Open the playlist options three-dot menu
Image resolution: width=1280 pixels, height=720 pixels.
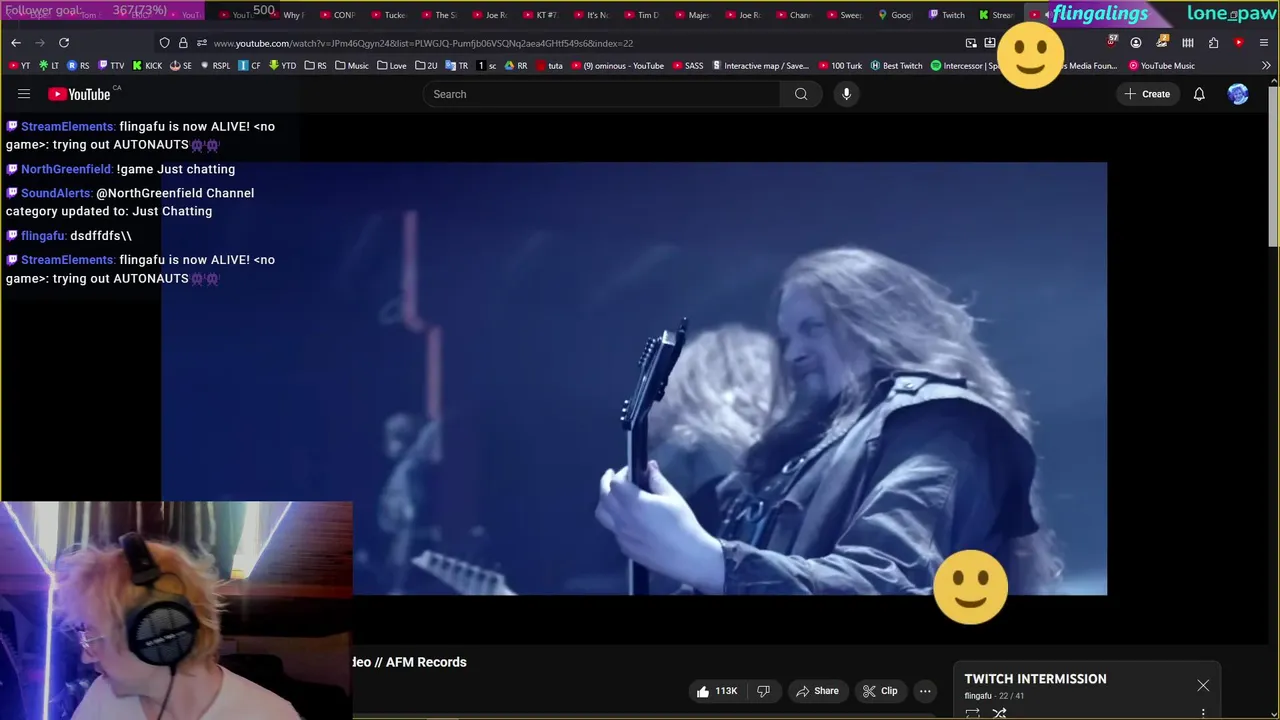1203,713
